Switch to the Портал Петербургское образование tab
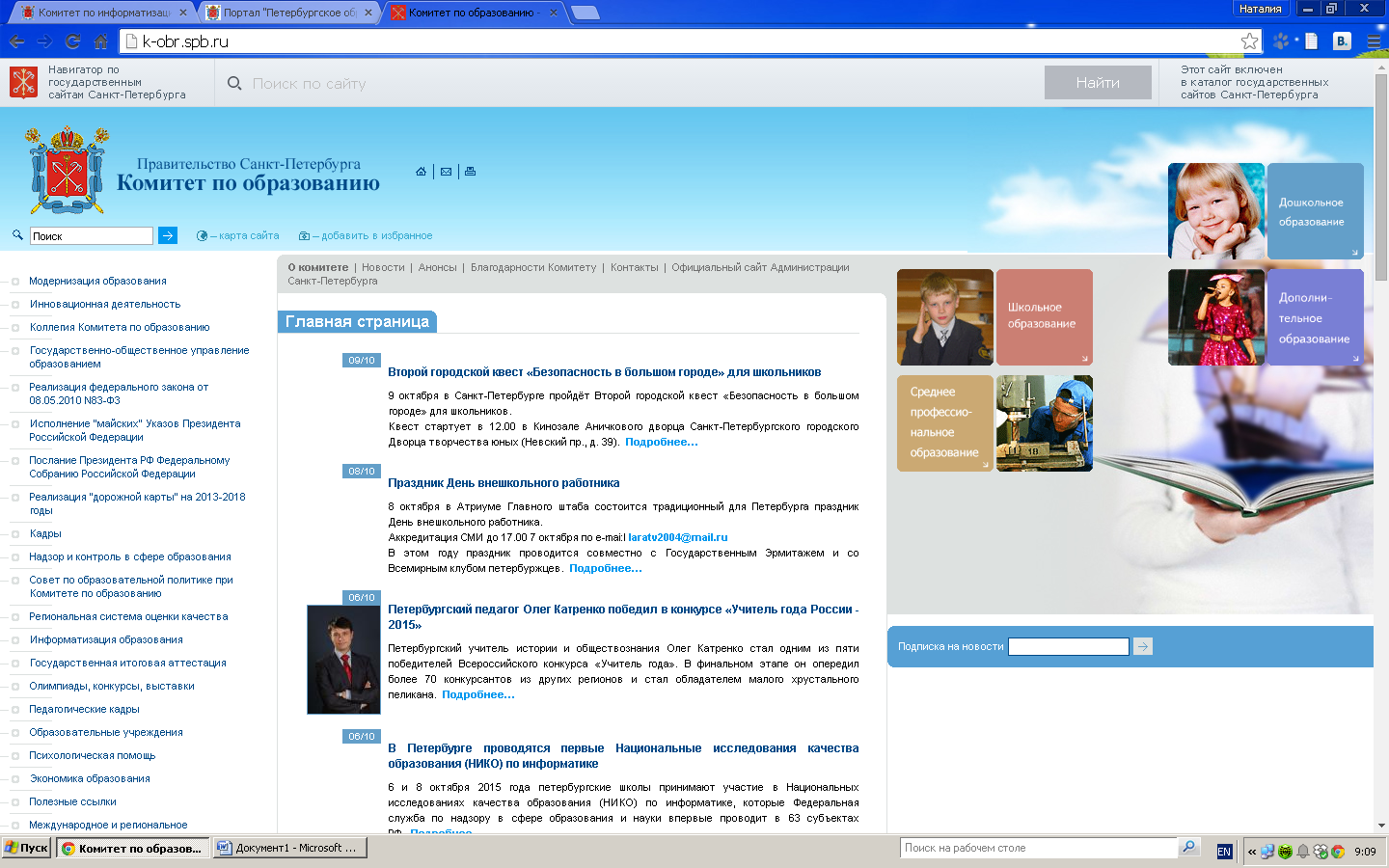 click(x=288, y=13)
